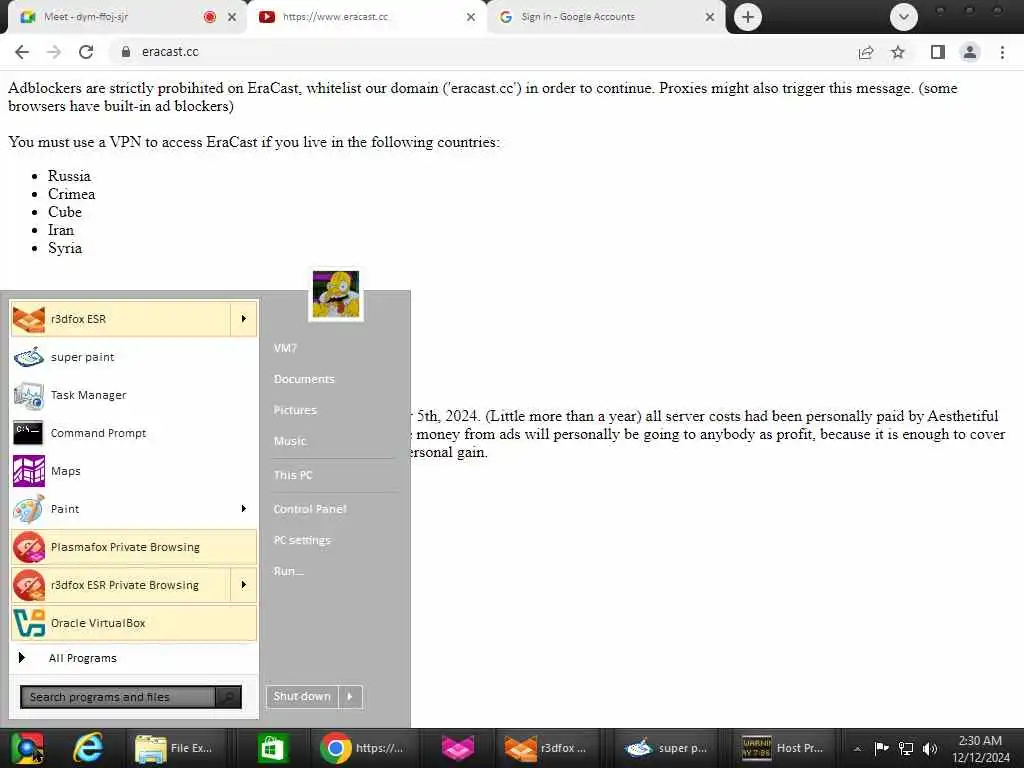
Task: Expand r3dfox ESR Private Browsing submenu arrow
Action: click(244, 585)
